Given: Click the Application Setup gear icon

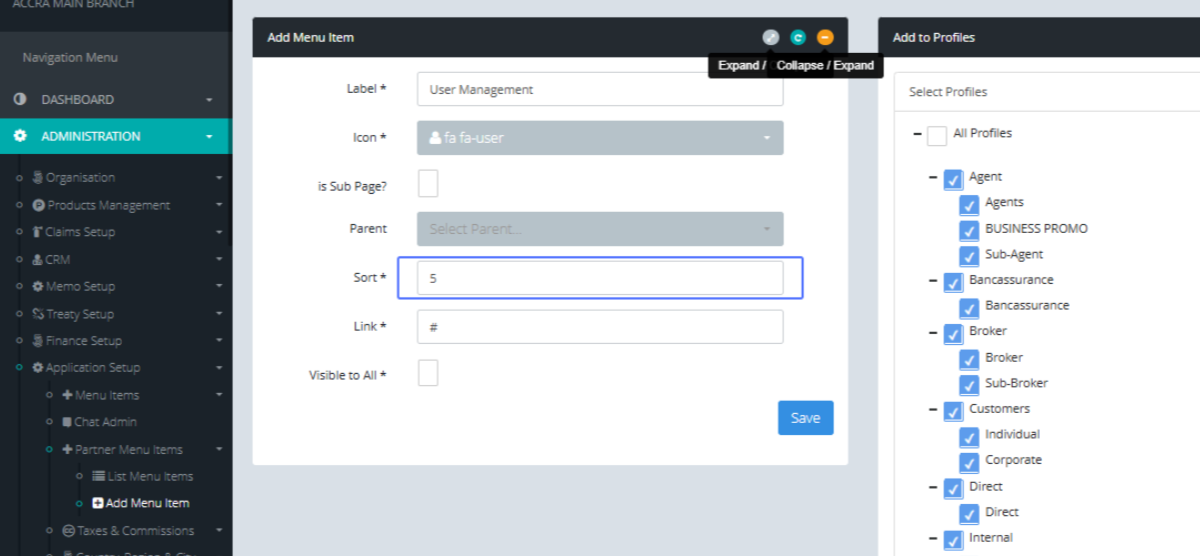Looking at the screenshot, I should coord(38,368).
